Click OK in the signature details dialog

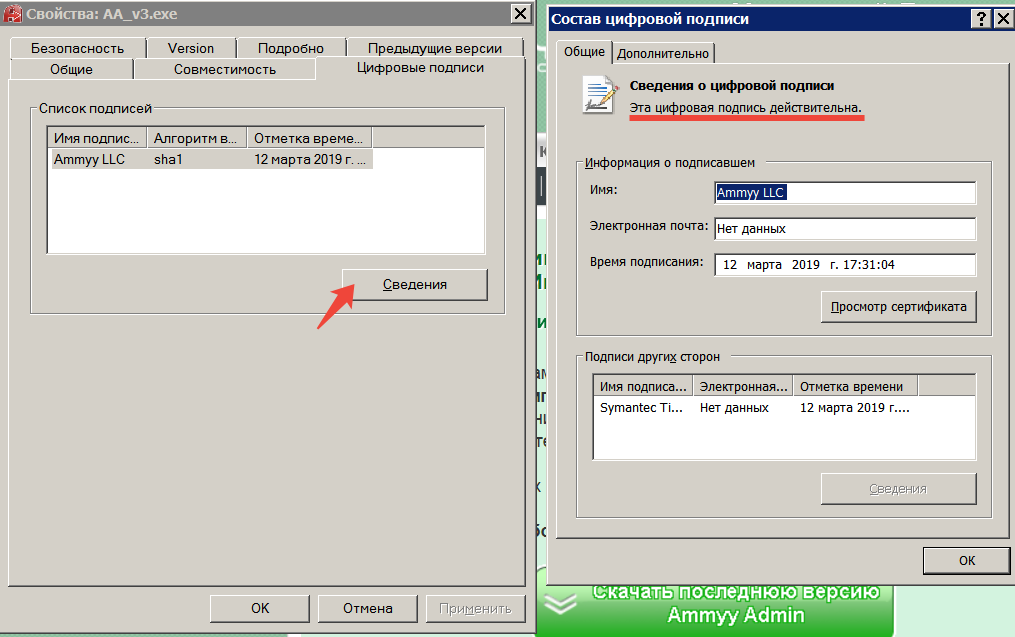(966, 561)
